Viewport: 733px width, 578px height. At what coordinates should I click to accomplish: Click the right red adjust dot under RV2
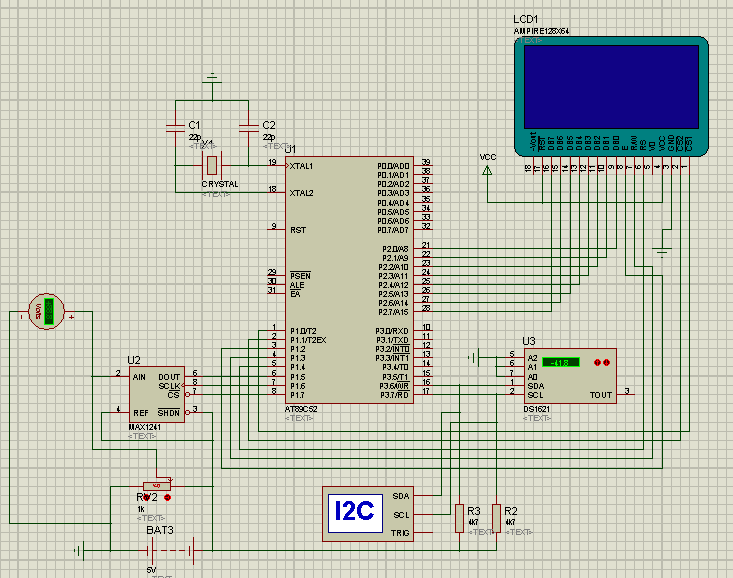[x=167, y=498]
